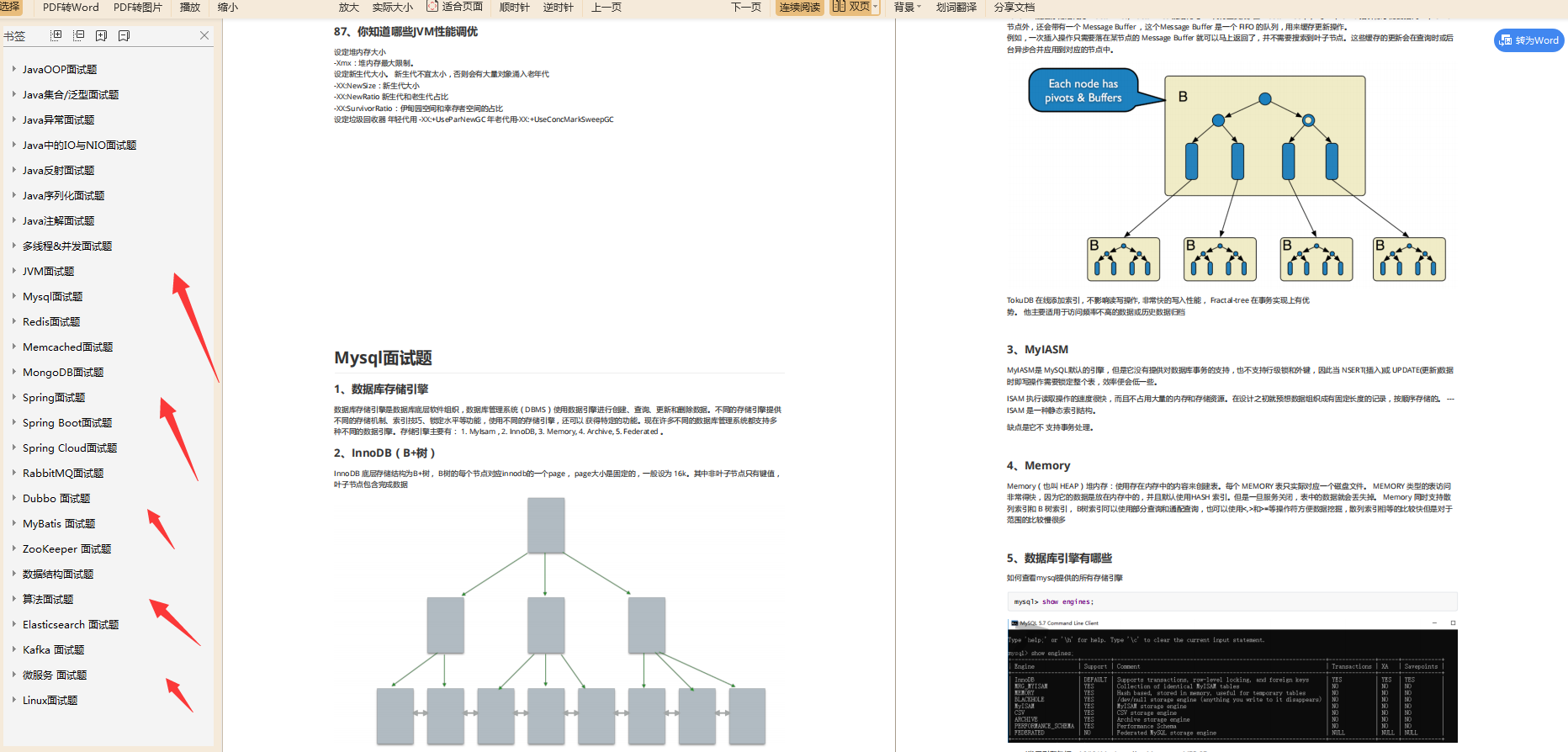The height and width of the screenshot is (752, 1568).
Task: Expand the Spring面试题 bookmark arrow
Action: pos(14,397)
